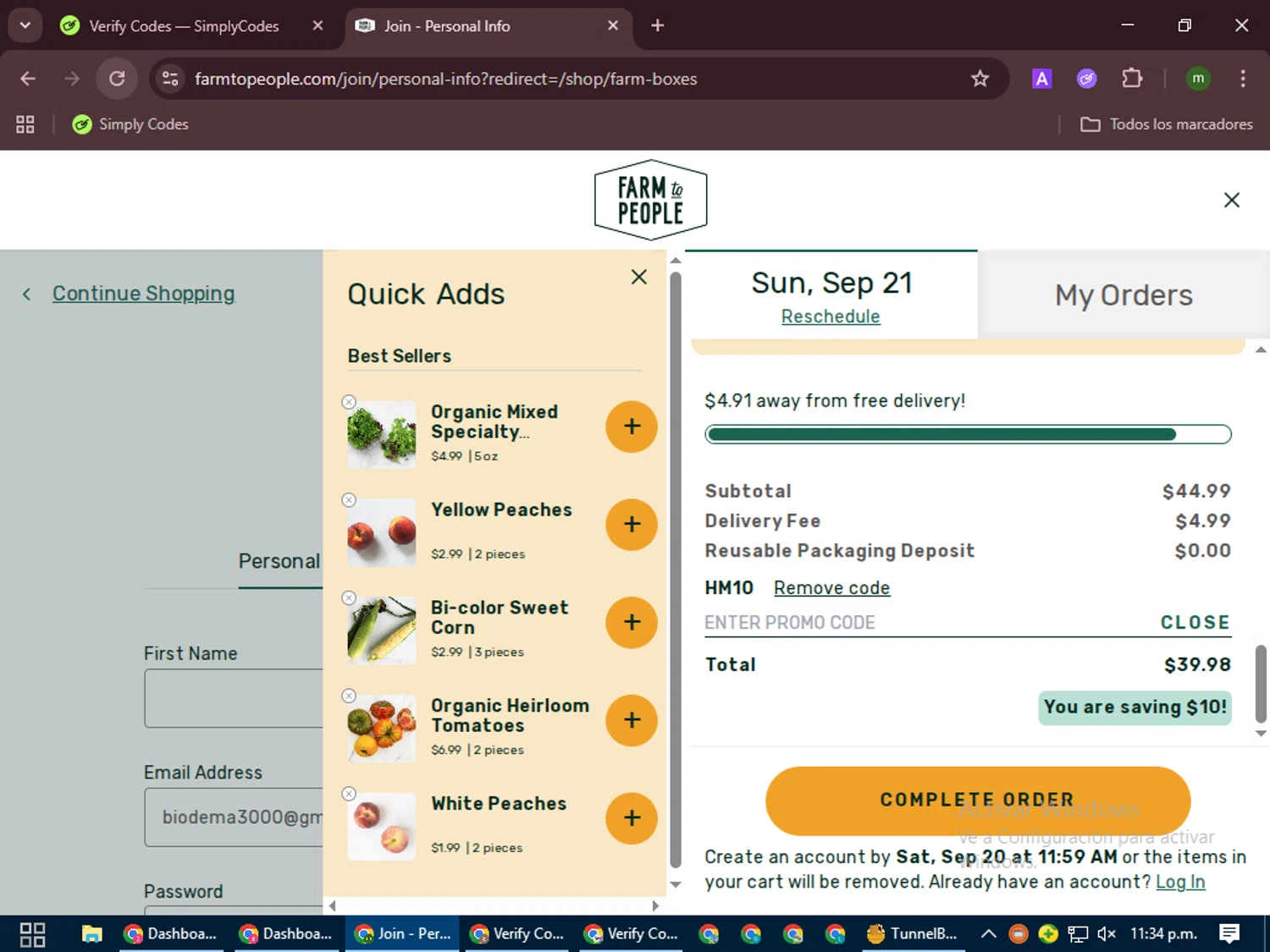Click the Complete Order button
This screenshot has width=1270, height=952.
[x=978, y=801]
